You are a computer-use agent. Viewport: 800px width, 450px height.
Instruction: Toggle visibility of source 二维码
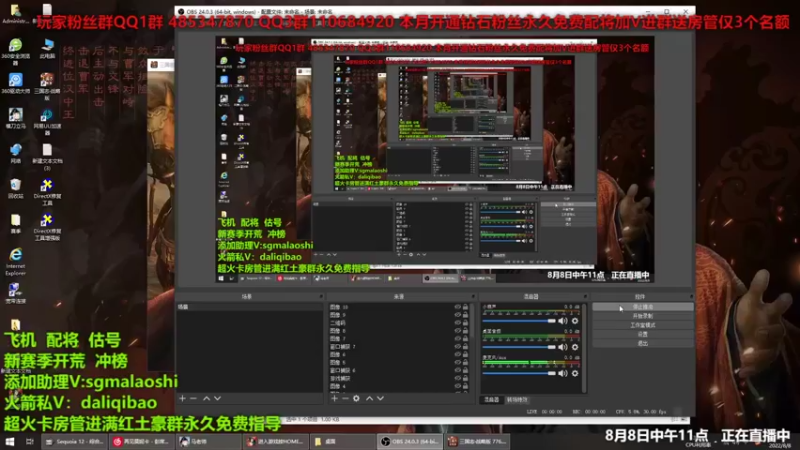click(457, 323)
